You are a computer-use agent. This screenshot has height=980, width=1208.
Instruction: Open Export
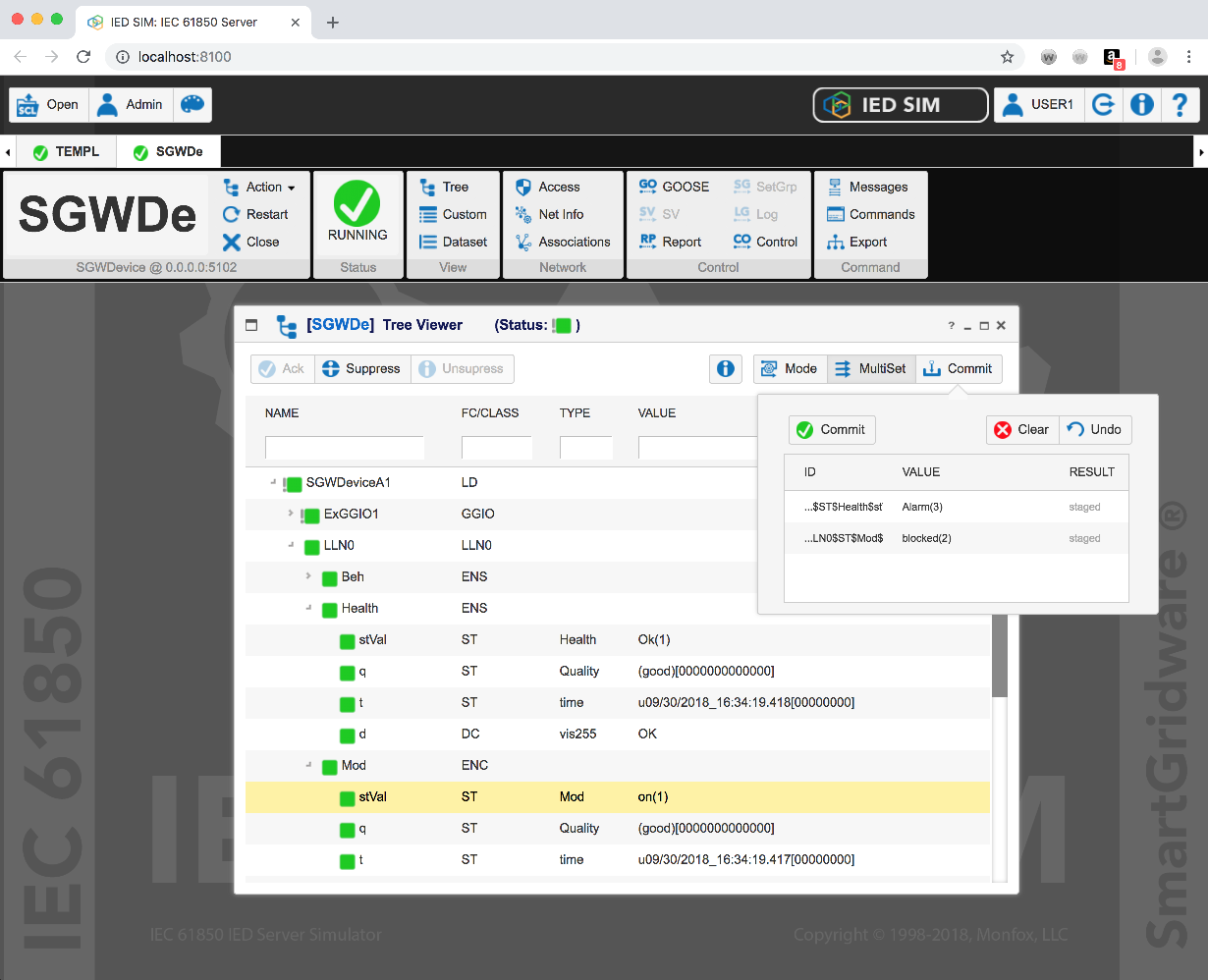(x=856, y=242)
